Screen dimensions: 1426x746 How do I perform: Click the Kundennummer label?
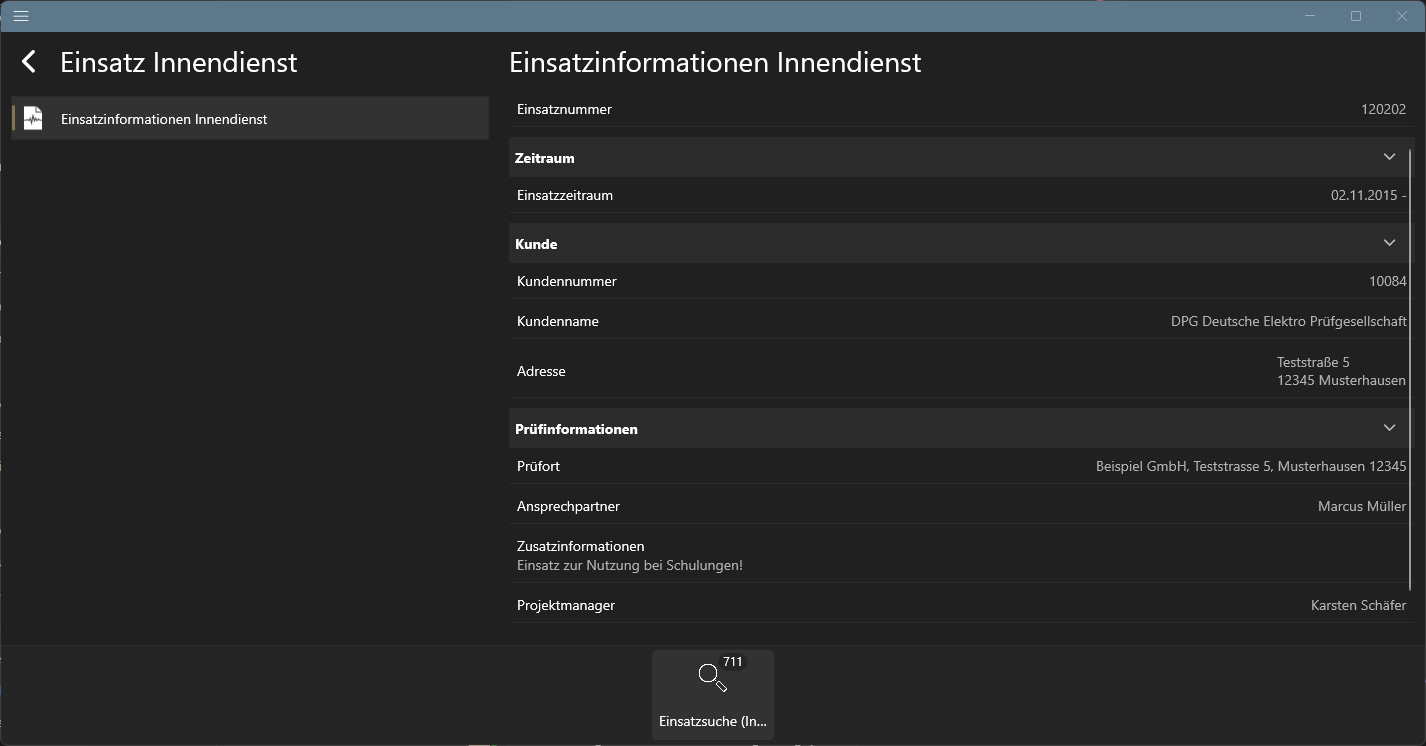(x=567, y=282)
